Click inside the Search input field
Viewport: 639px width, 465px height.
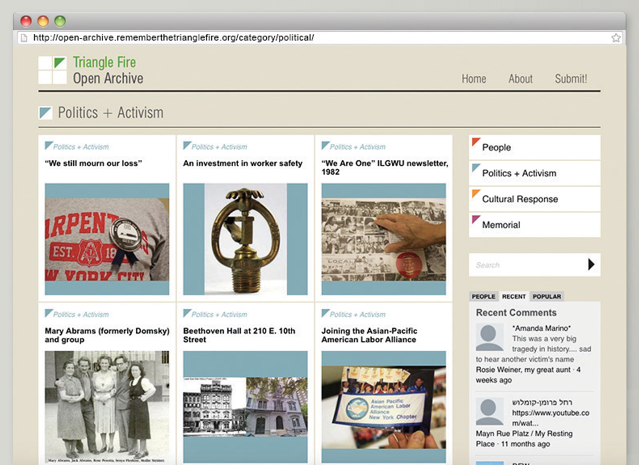click(525, 265)
